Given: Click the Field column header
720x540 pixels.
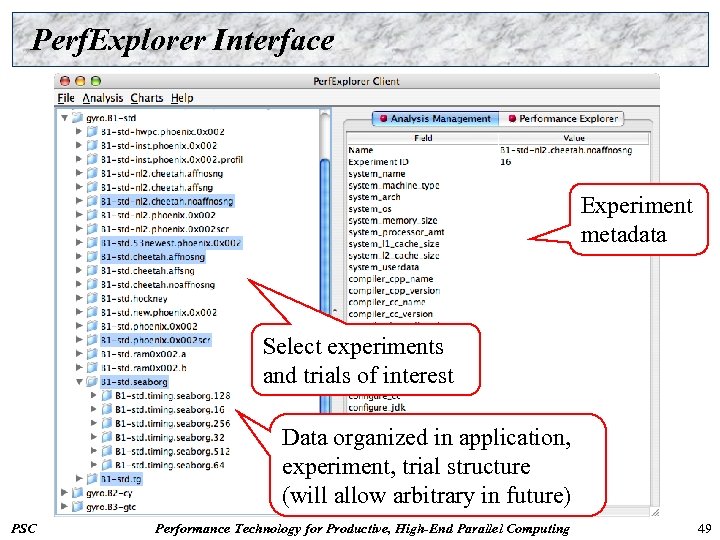Looking at the screenshot, I should click(422, 138).
